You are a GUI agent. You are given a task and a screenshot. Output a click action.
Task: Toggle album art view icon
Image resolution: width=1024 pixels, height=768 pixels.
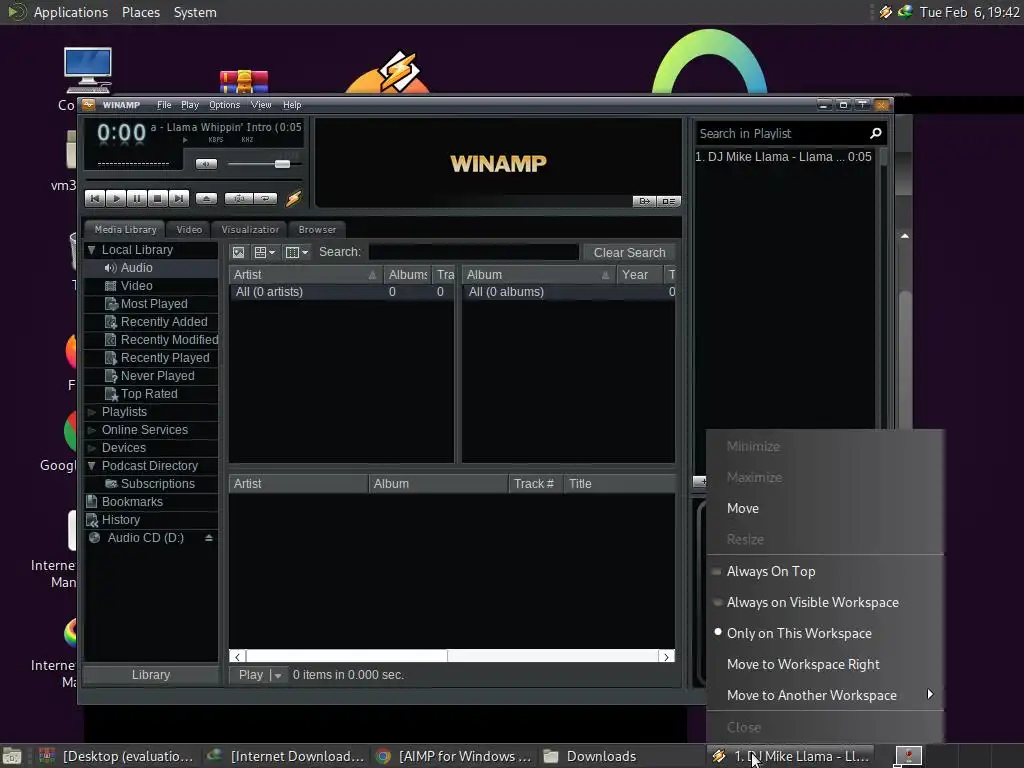239,252
